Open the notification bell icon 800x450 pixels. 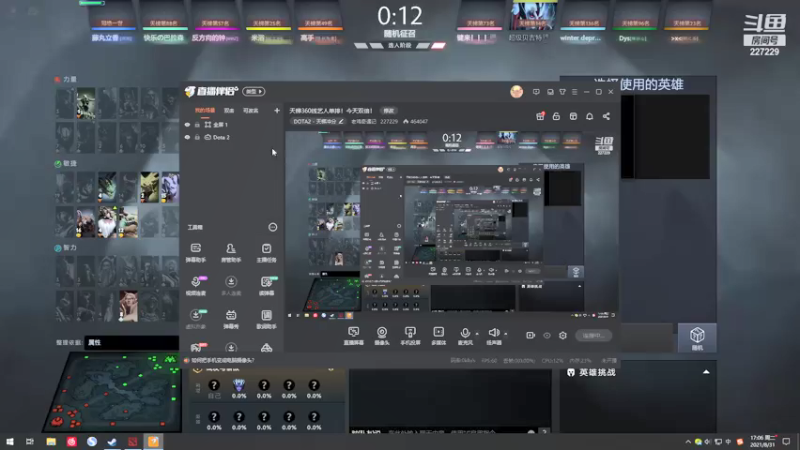coord(589,116)
